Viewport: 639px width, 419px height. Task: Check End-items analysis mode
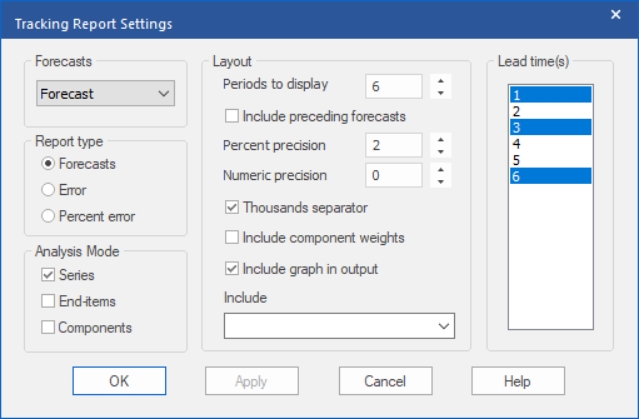48,301
